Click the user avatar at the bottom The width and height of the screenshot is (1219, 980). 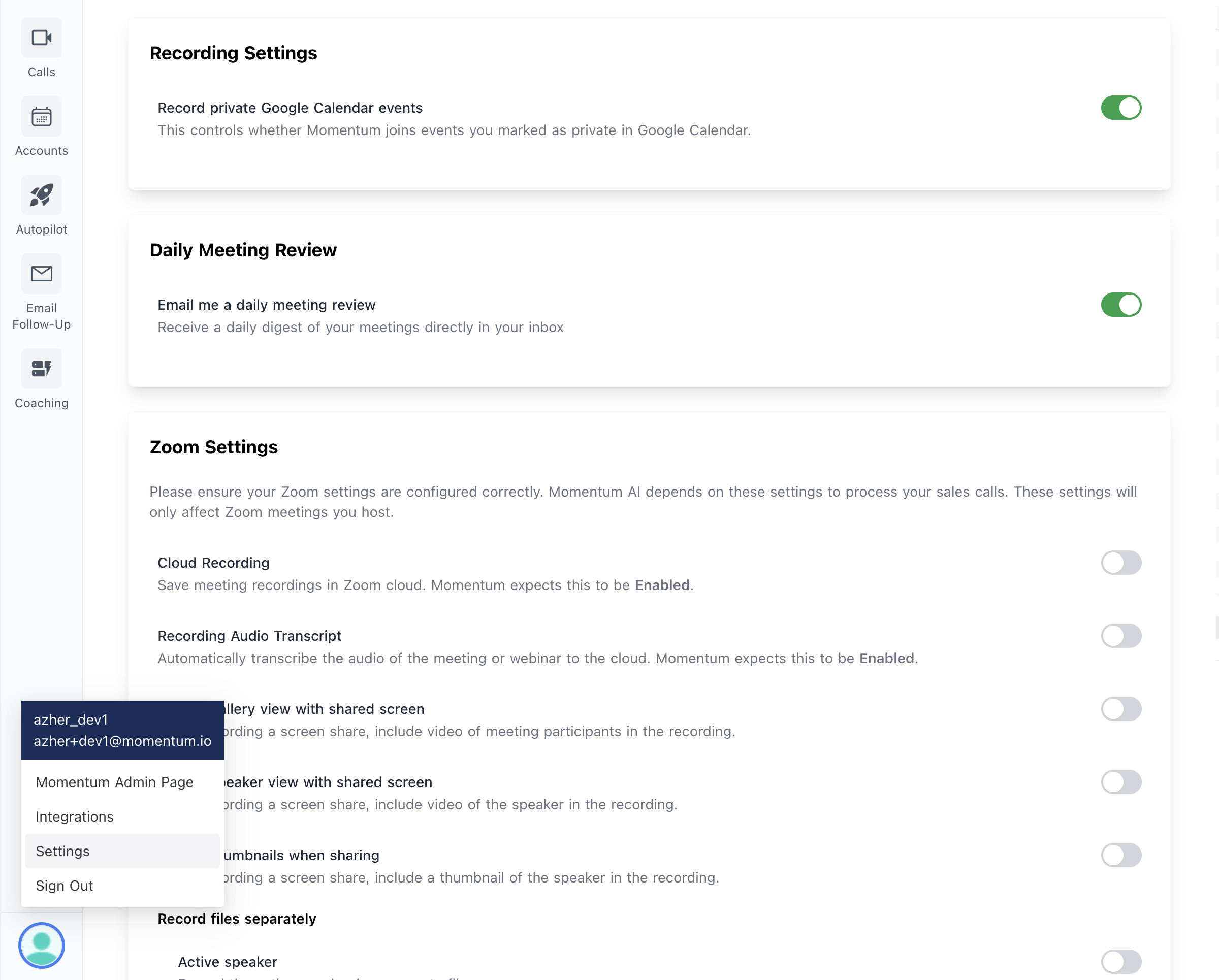(41, 945)
